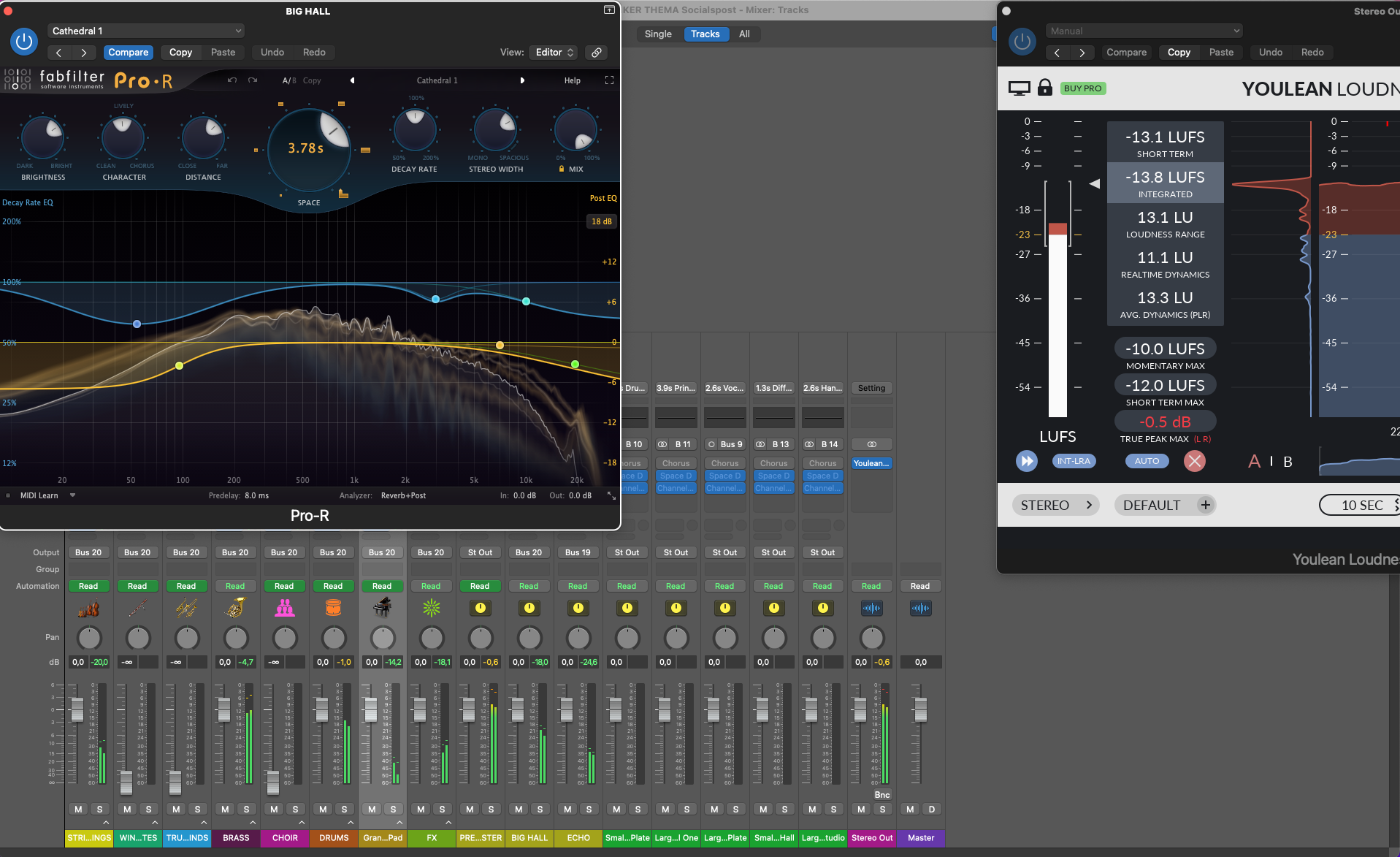Click the Decay Rate knob
This screenshot has height=857, width=1400.
point(414,130)
